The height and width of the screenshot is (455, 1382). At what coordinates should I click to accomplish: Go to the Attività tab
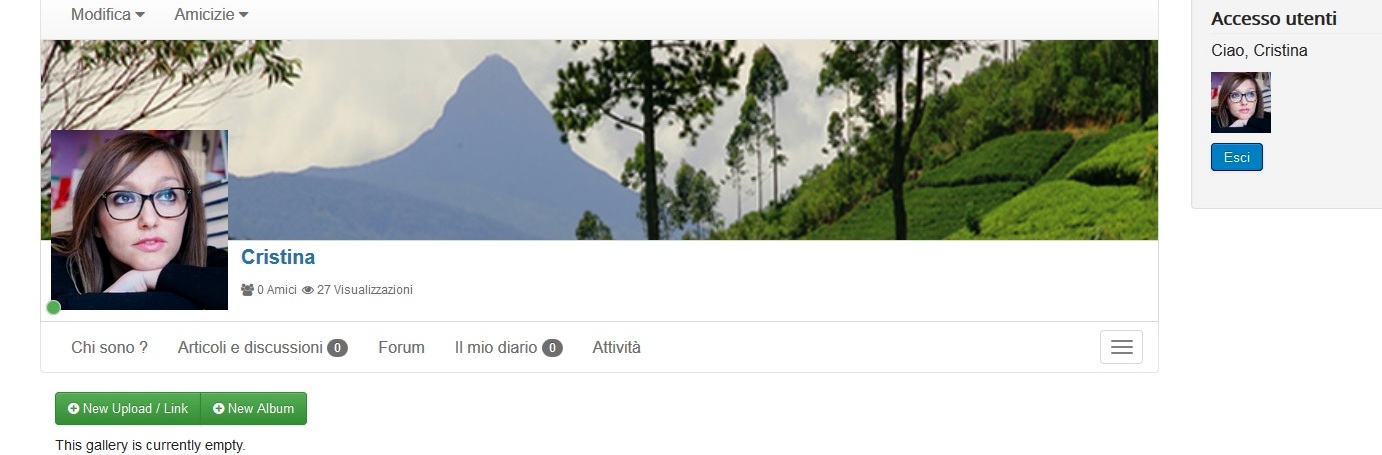point(616,347)
